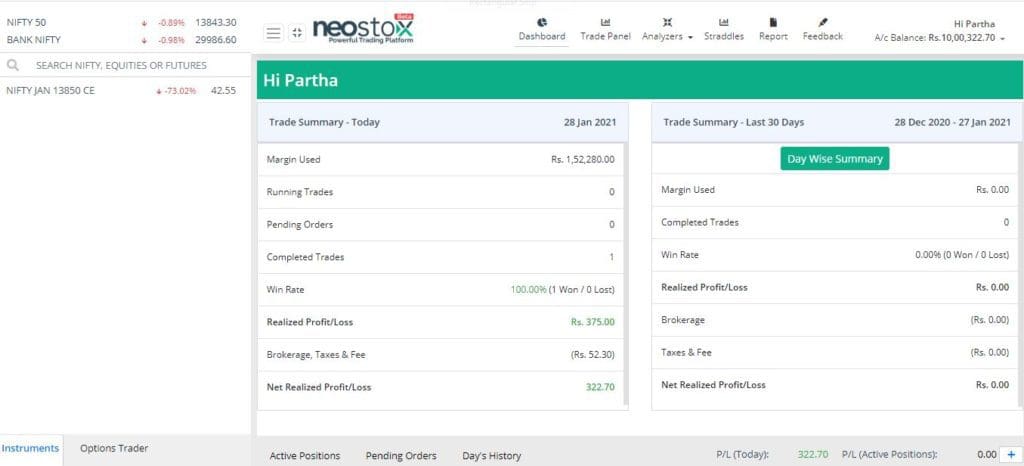Click the (Rs. 52.30) brokerage value
Screen dimensions: 1024x466
(x=592, y=355)
